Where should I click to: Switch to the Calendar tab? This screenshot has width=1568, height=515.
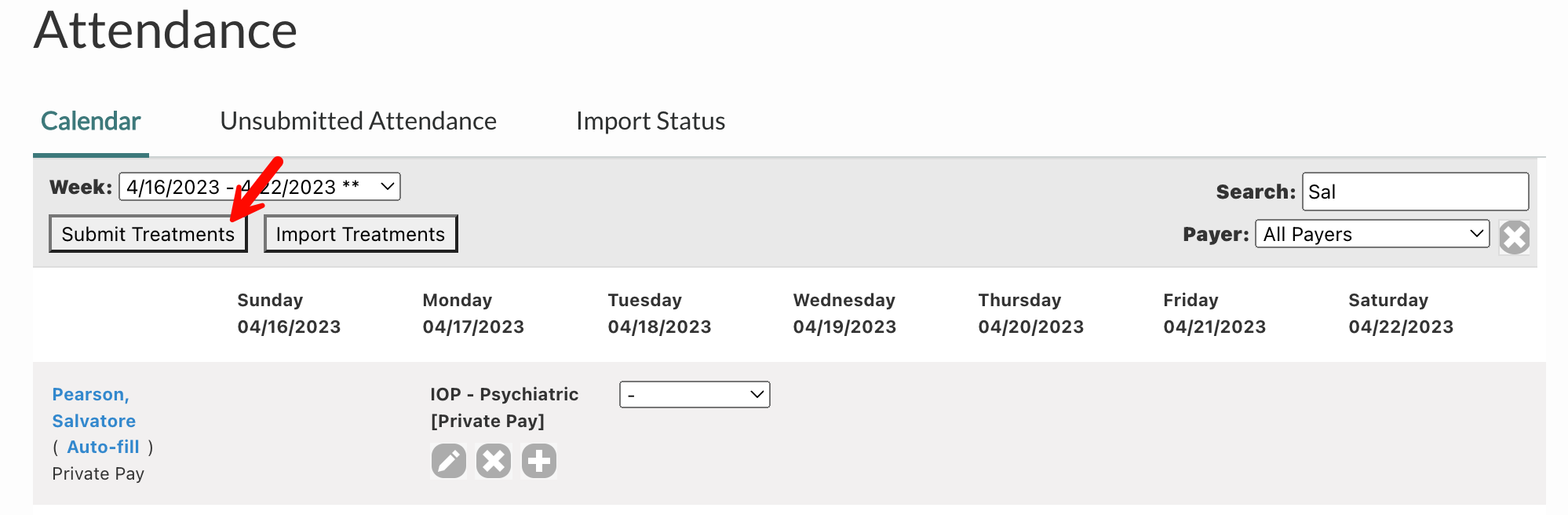[x=90, y=122]
